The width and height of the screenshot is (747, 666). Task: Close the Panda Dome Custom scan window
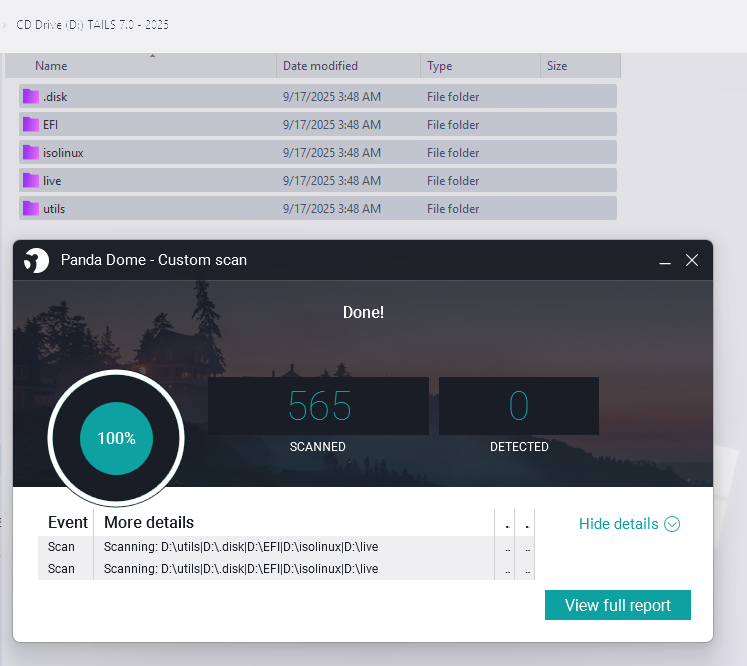coord(692,261)
